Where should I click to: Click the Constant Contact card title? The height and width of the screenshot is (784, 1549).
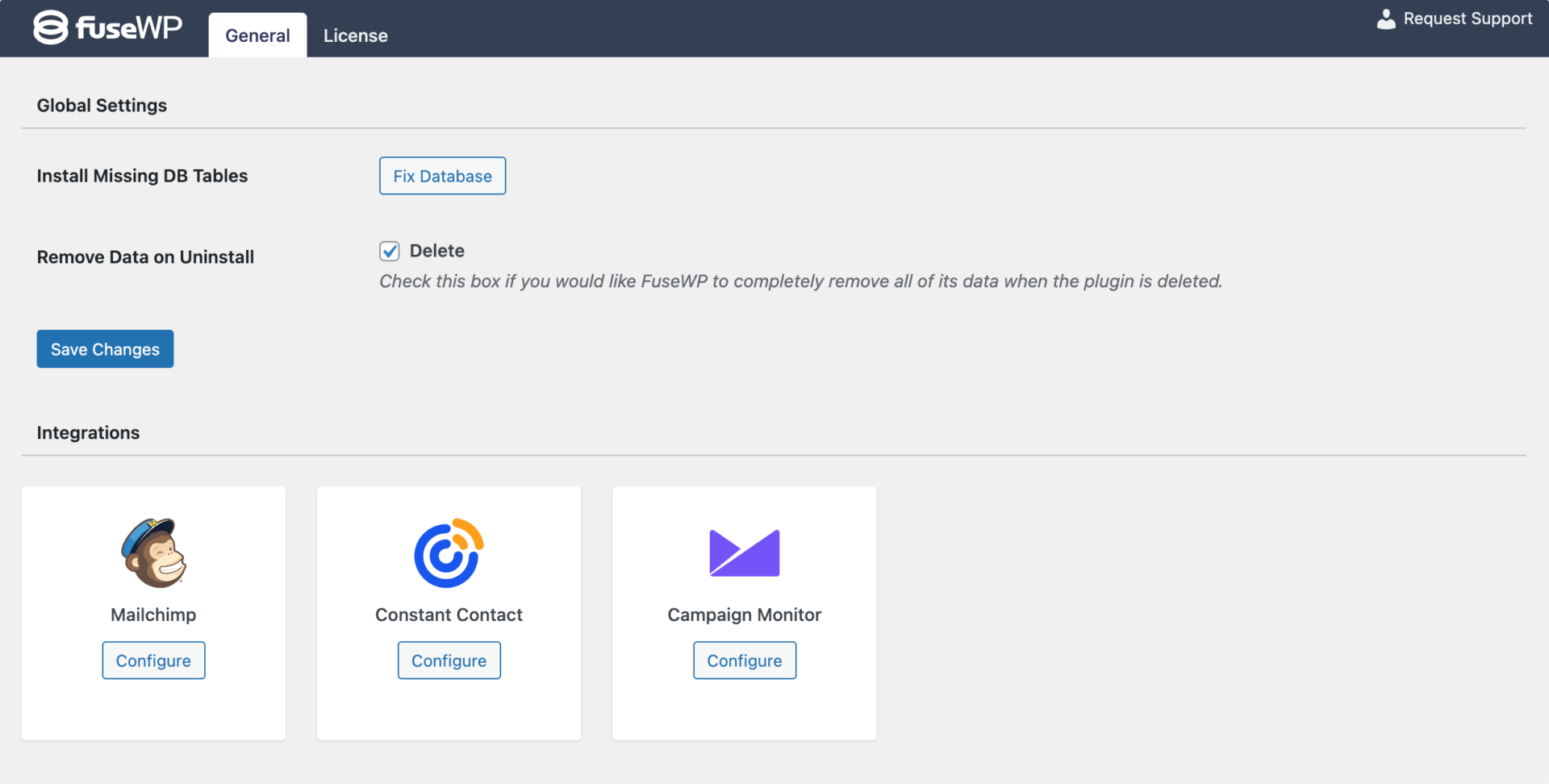pyautogui.click(x=449, y=615)
